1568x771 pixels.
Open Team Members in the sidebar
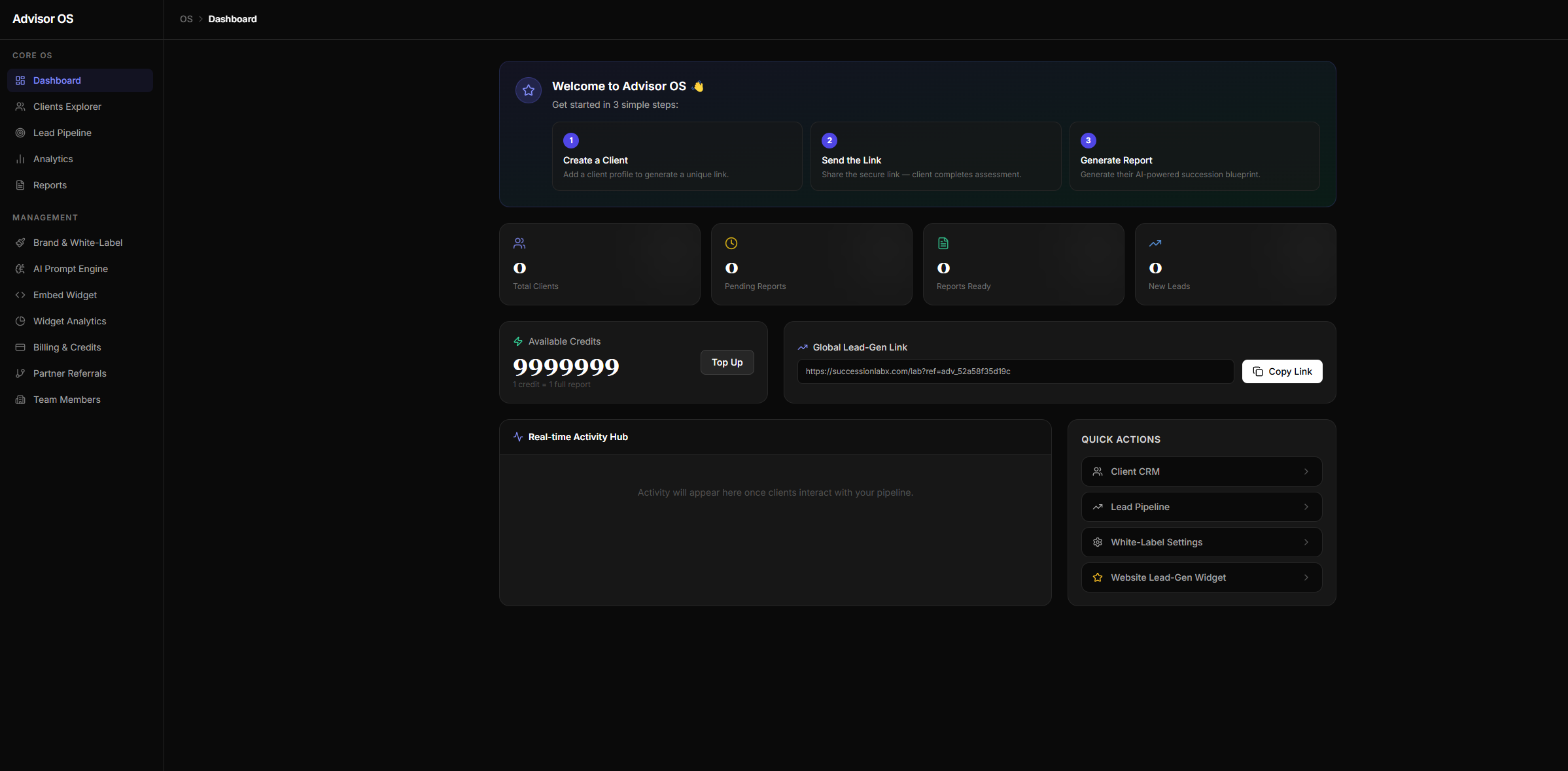(x=80, y=400)
